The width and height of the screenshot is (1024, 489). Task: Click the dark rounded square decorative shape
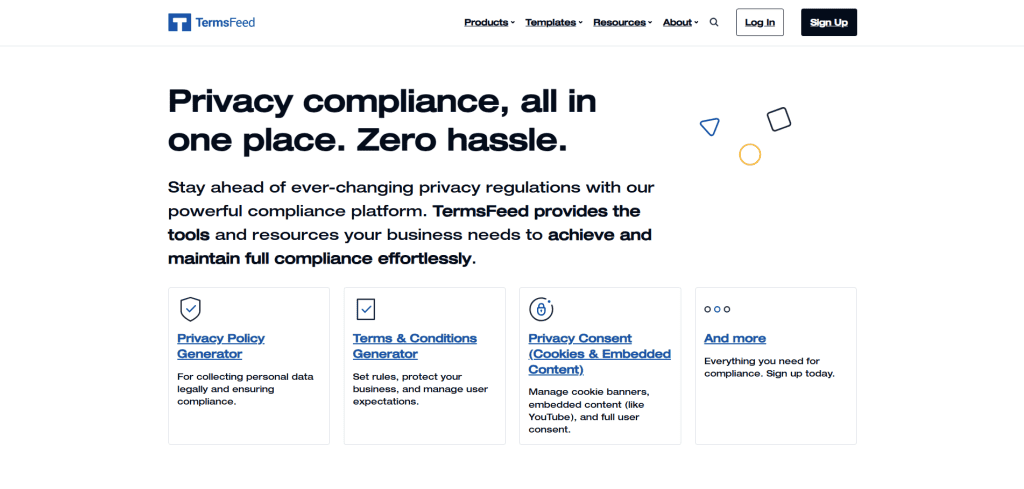pyautogui.click(x=779, y=119)
